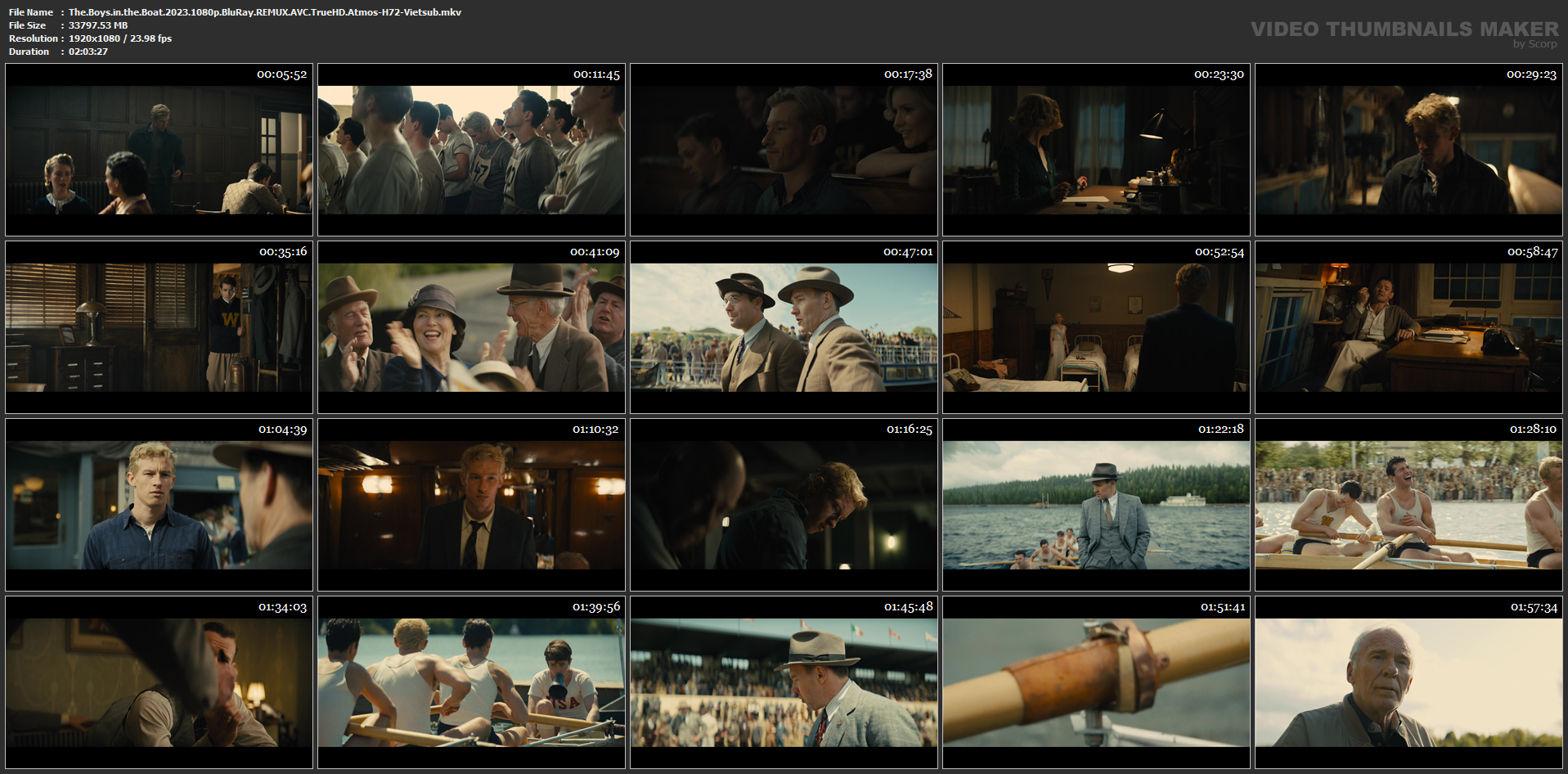Select the thumbnail timestamped 00:47:01
Image resolution: width=1568 pixels, height=774 pixels.
(x=784, y=327)
